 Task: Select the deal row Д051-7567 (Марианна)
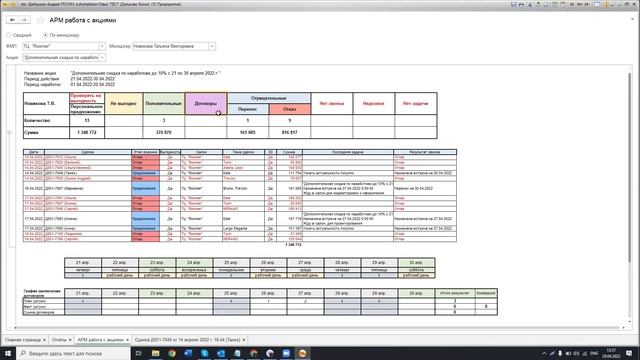pyautogui.click(x=240, y=189)
